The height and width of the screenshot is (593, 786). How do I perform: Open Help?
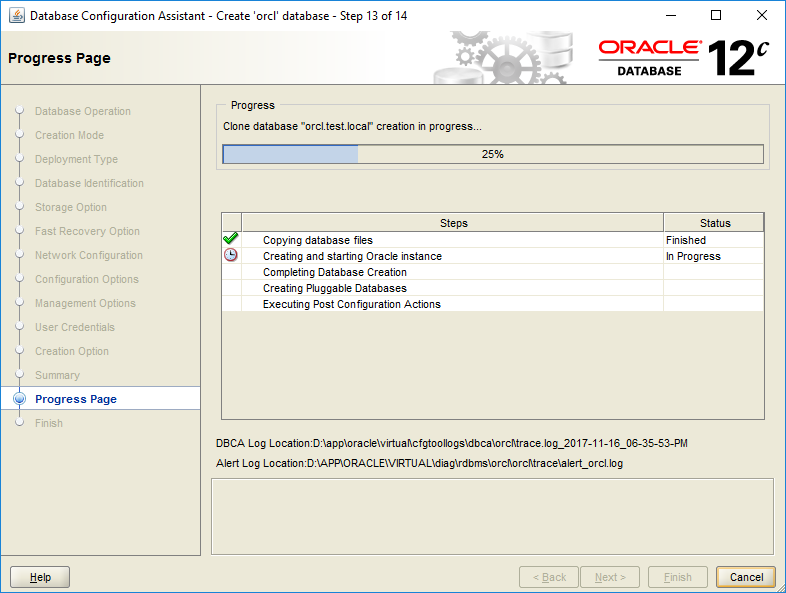click(40, 577)
